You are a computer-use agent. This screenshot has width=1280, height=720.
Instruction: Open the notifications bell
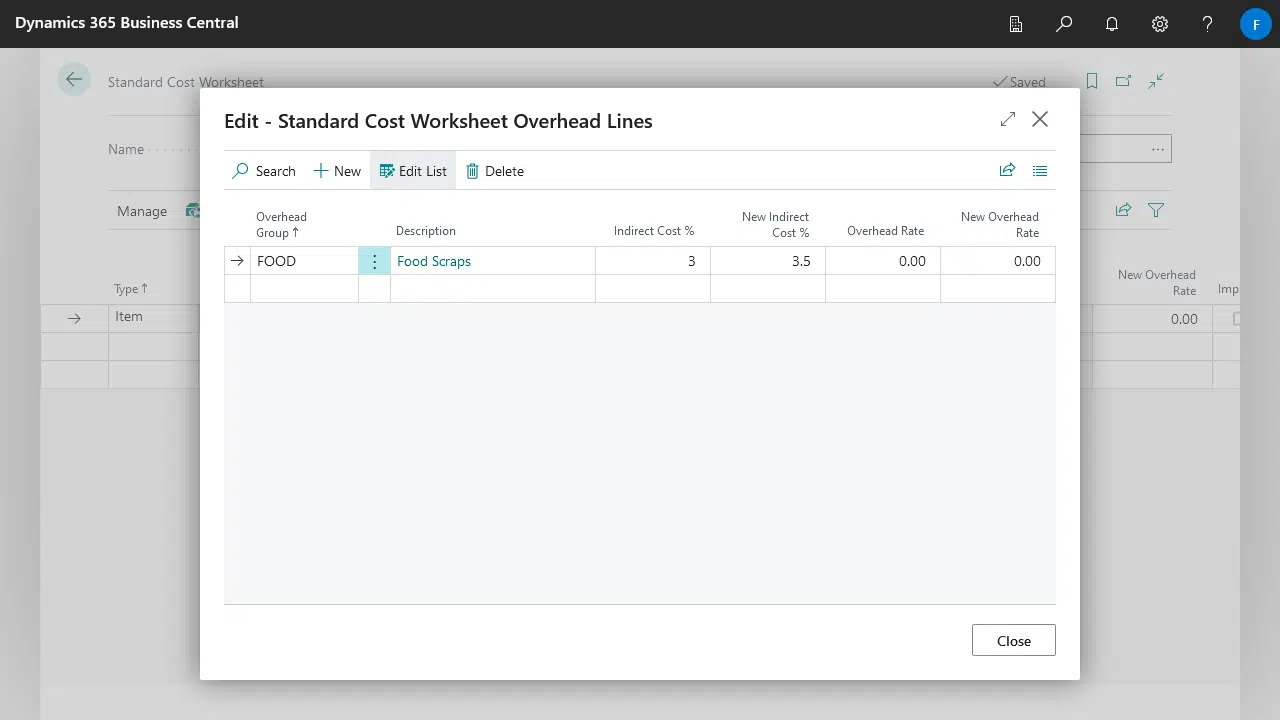pos(1112,24)
